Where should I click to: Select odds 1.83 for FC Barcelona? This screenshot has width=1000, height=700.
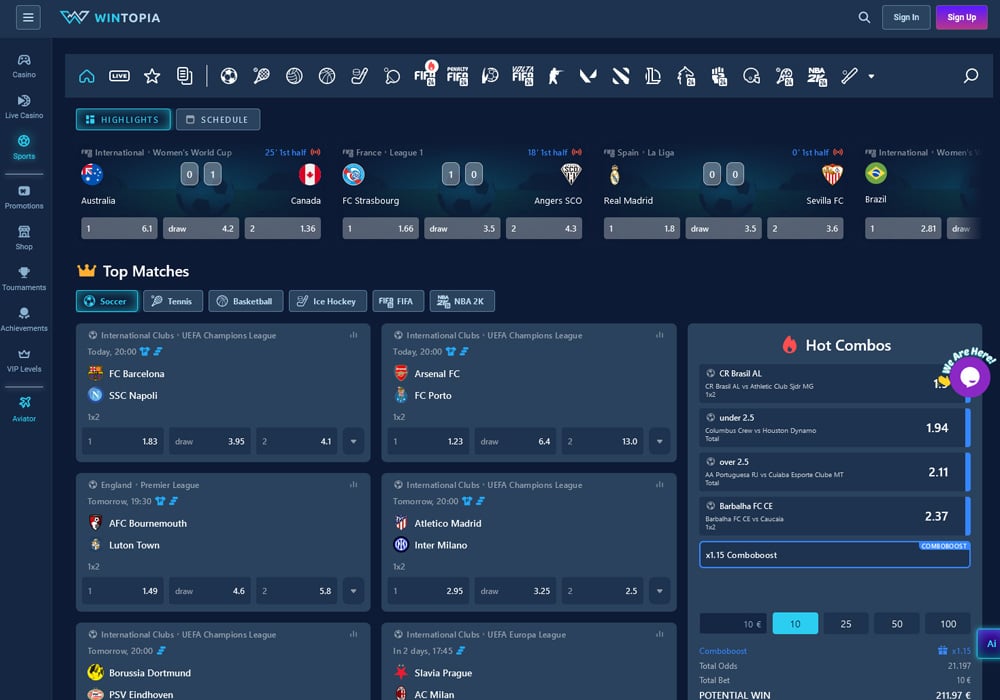point(123,441)
